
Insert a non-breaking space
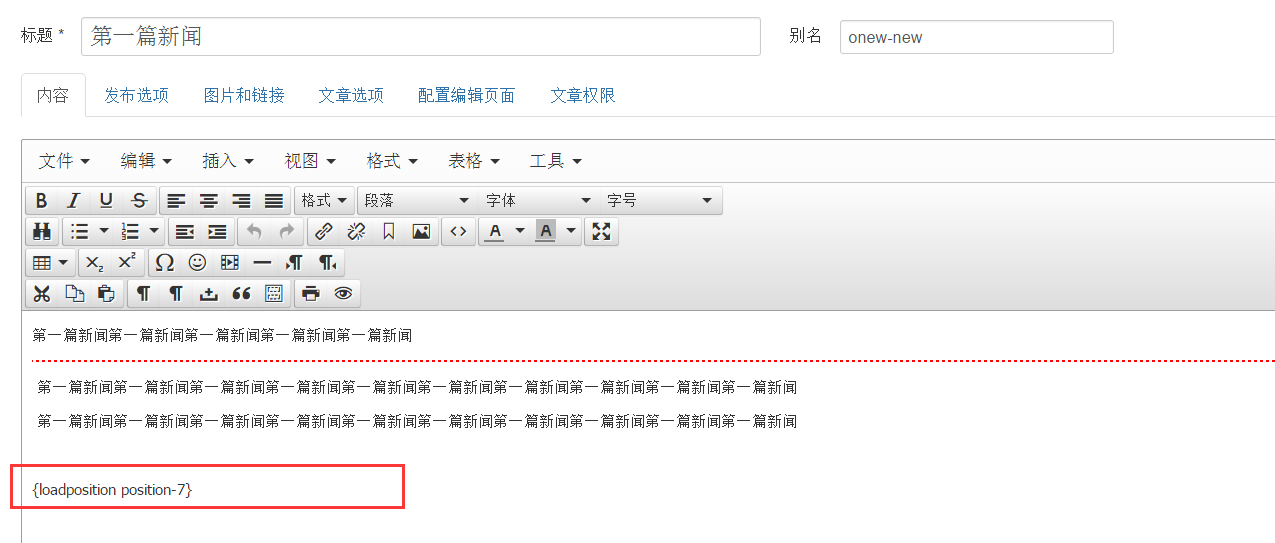tap(208, 294)
